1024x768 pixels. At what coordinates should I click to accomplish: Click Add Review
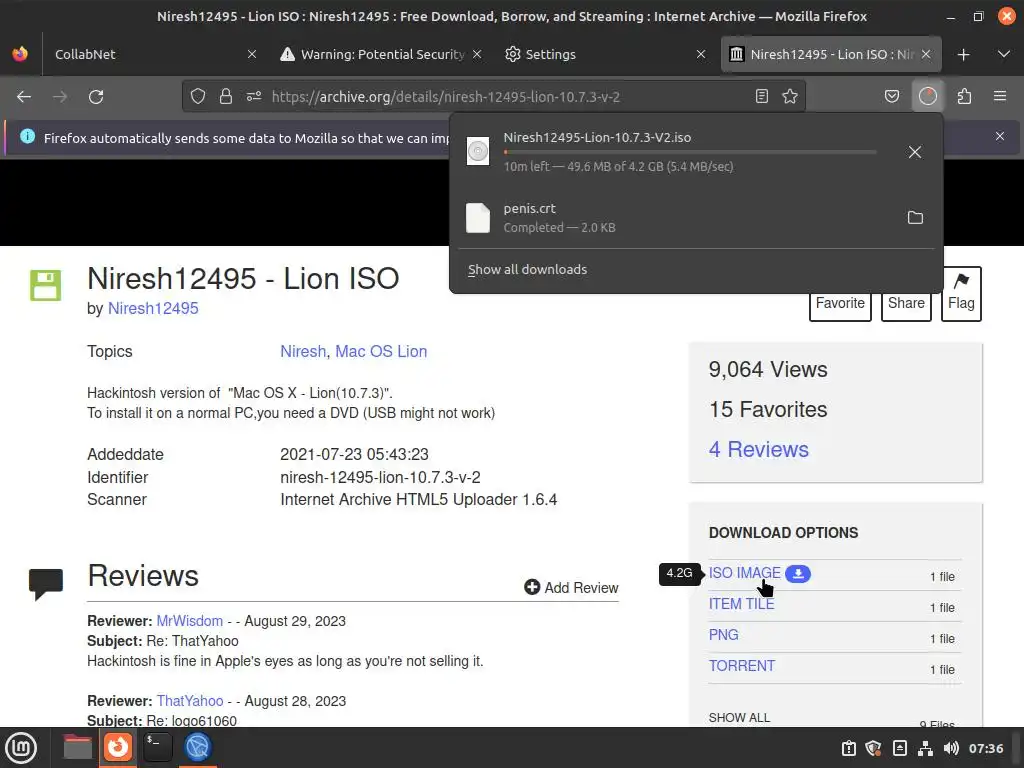tap(571, 588)
